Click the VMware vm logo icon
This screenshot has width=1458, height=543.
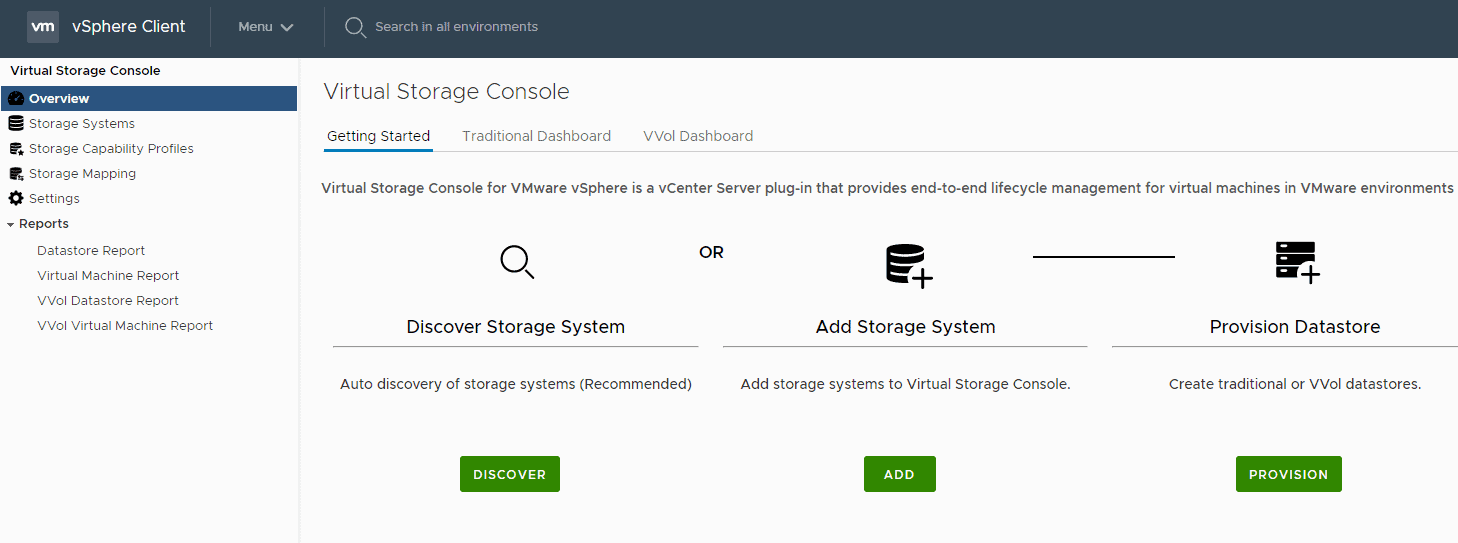pos(43,27)
